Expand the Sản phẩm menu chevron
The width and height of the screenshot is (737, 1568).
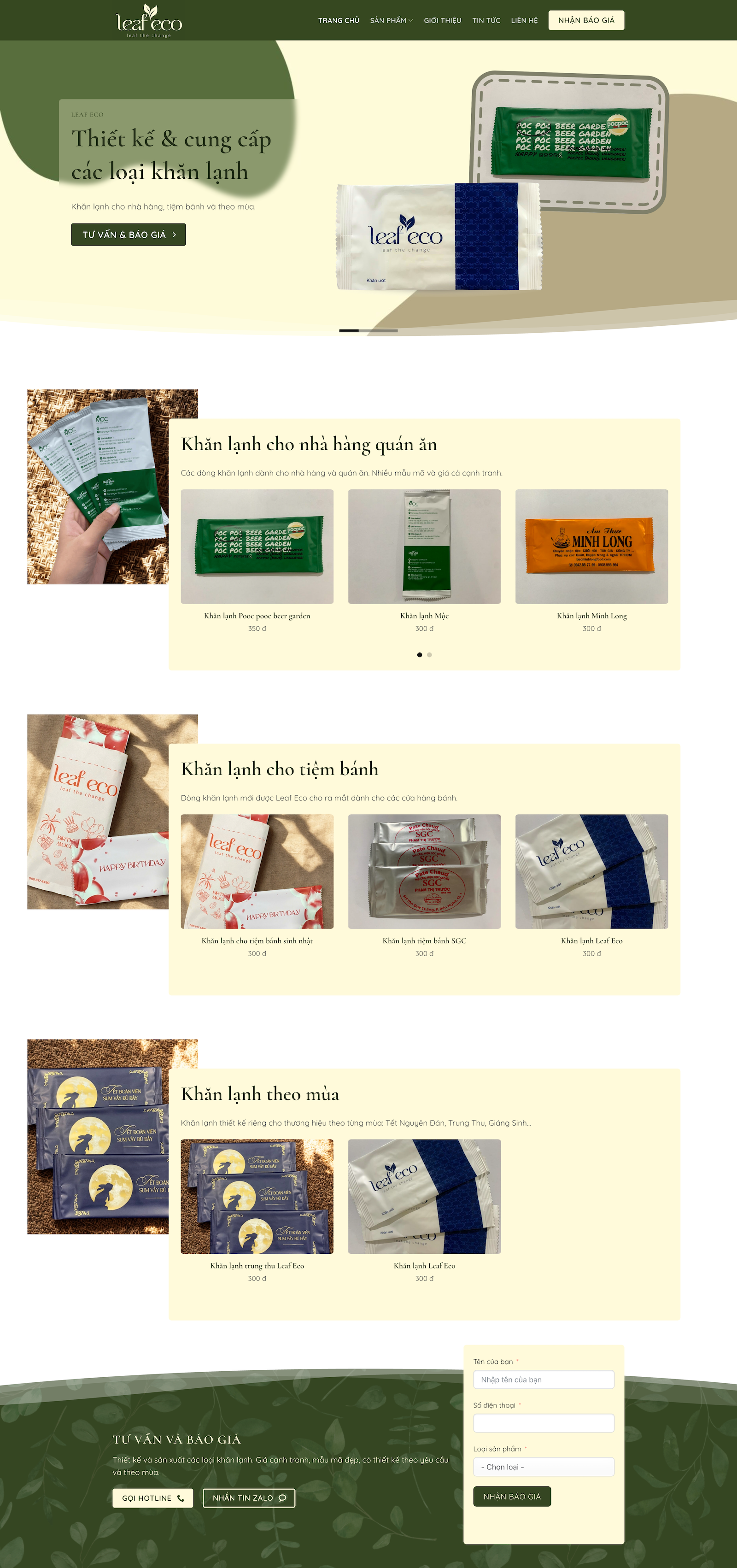coord(411,21)
